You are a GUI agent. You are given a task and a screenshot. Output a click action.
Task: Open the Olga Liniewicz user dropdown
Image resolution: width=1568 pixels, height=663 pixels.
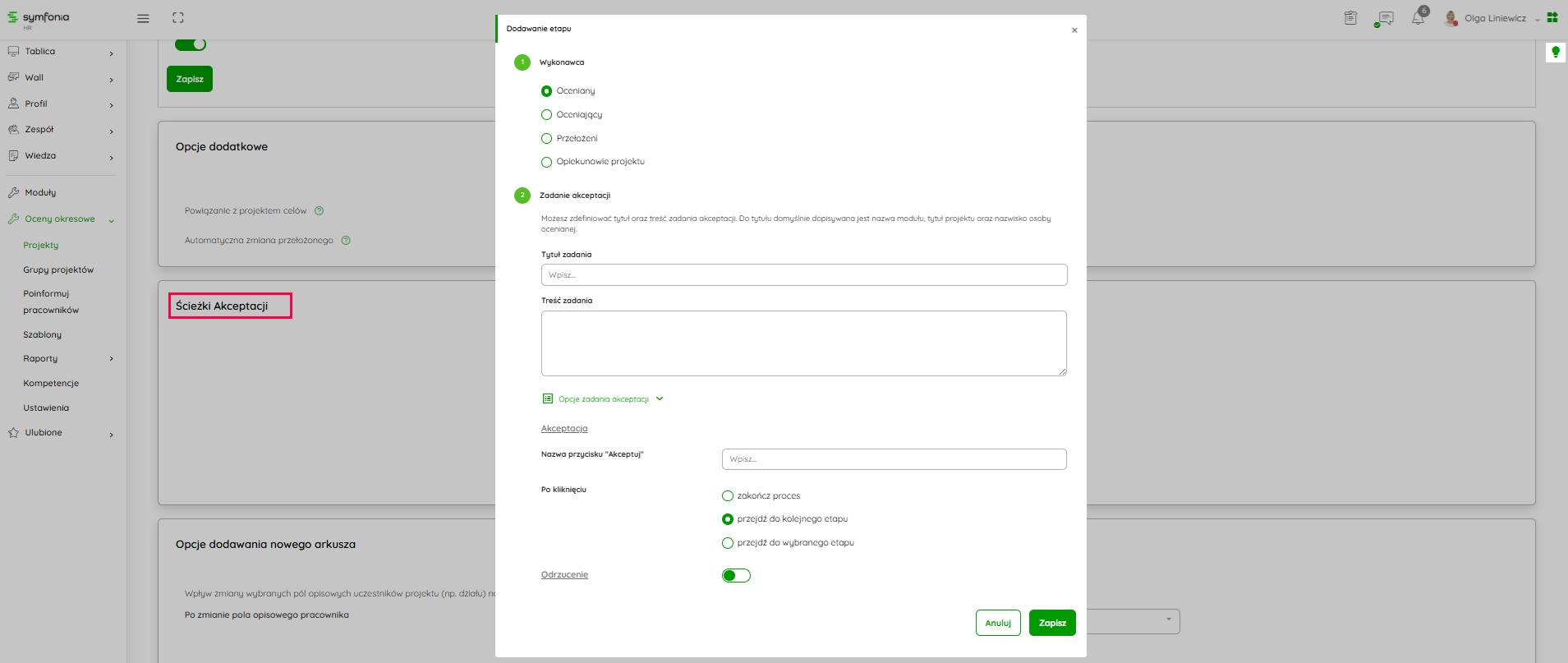click(1495, 18)
